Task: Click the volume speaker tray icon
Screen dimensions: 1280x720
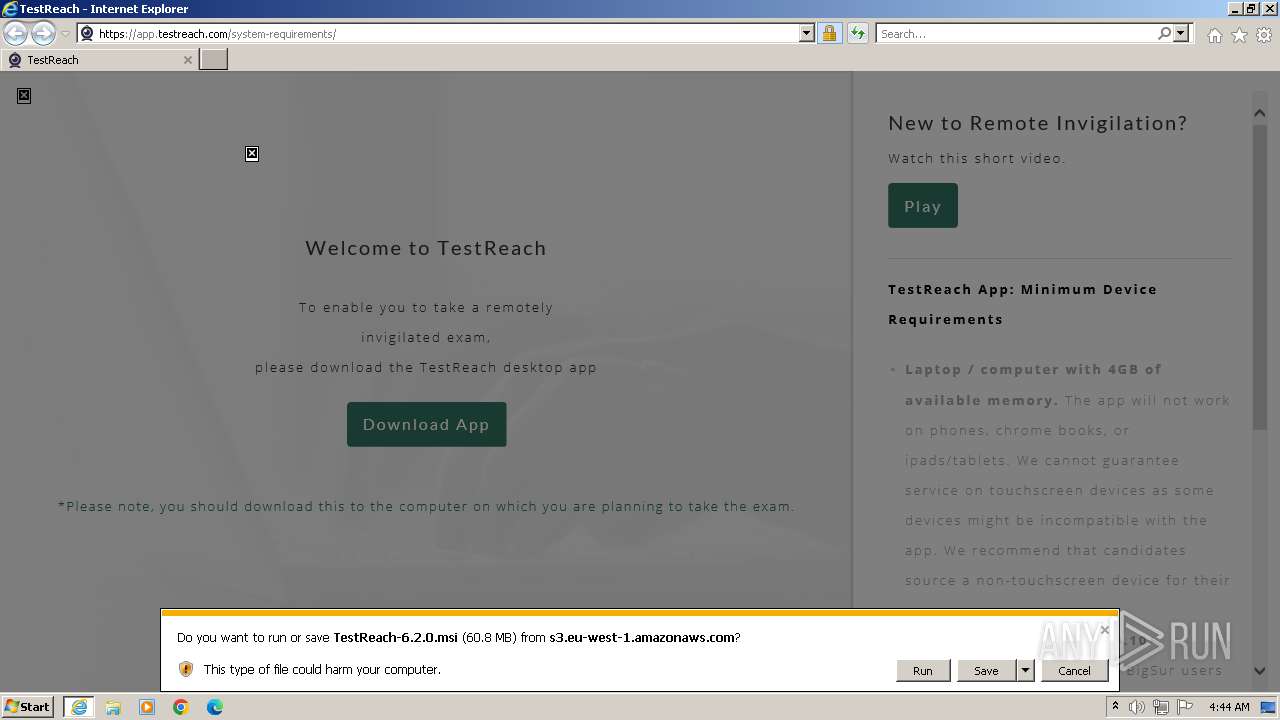Action: [1137, 707]
